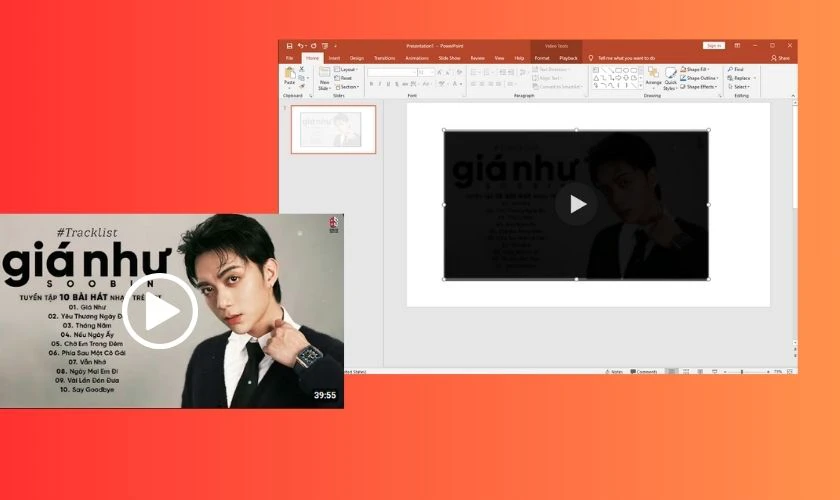
Task: Toggle Underline formatting
Action: coord(388,84)
